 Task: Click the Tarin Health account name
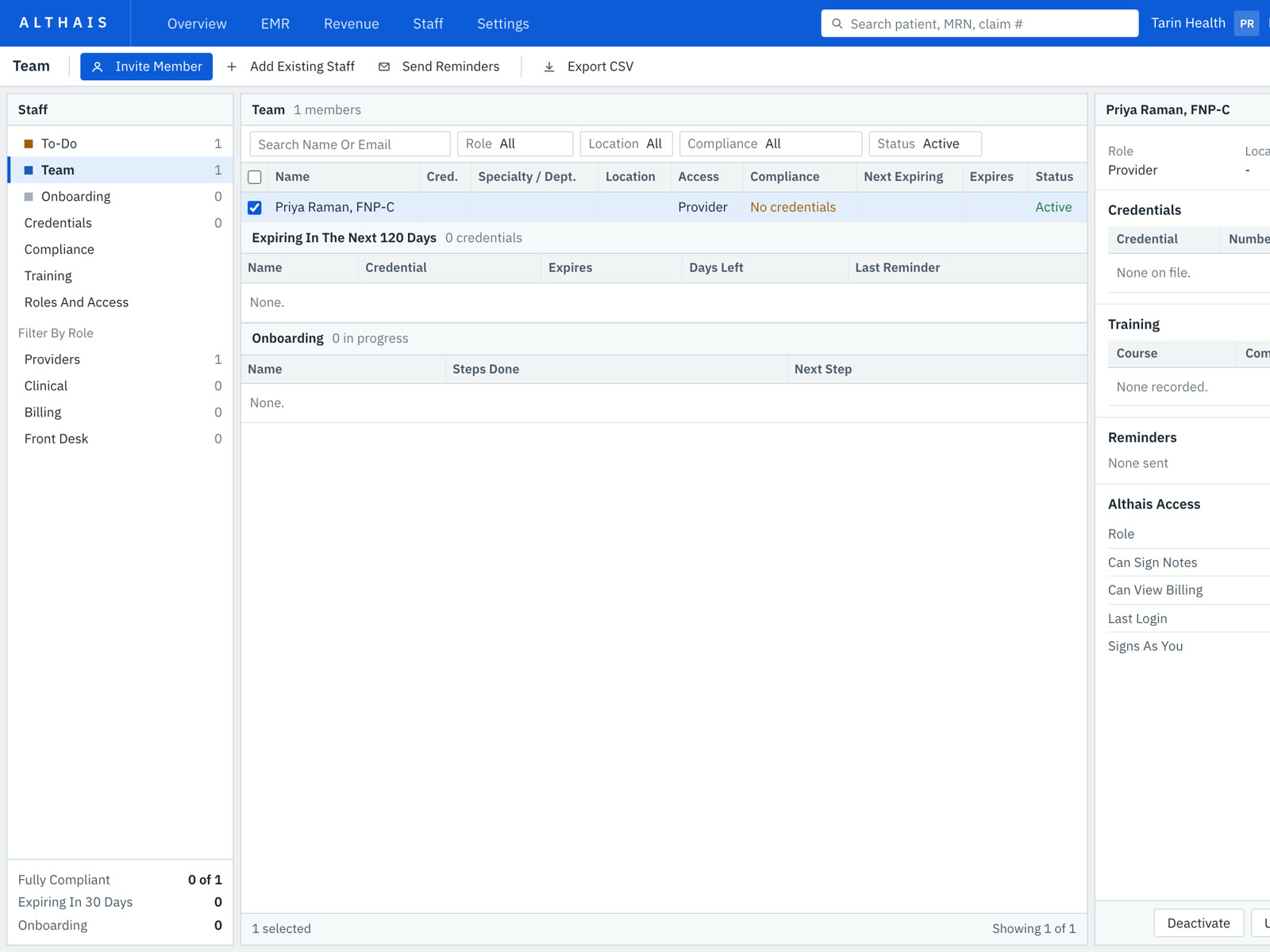tap(1188, 23)
